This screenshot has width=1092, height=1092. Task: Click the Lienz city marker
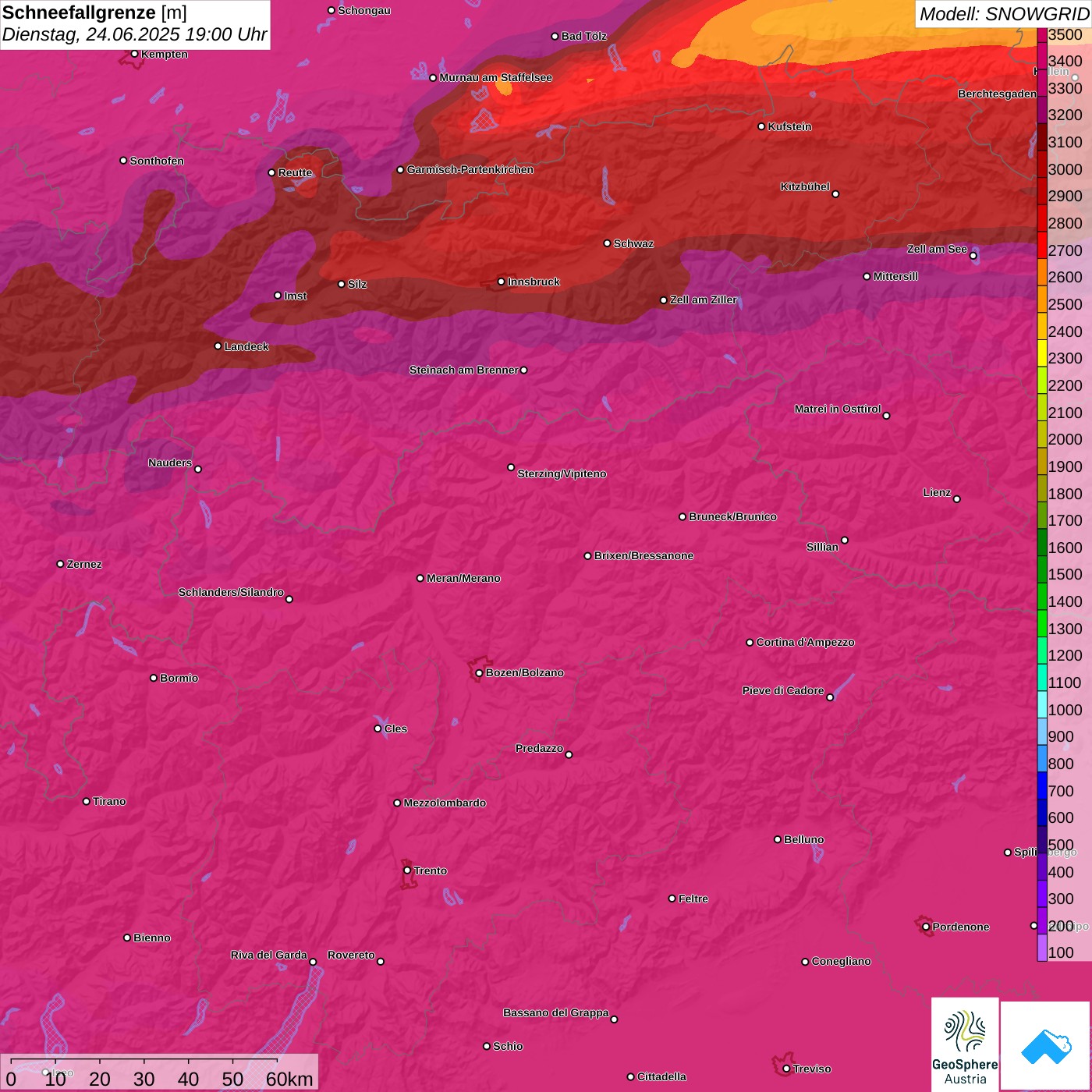pos(957,499)
